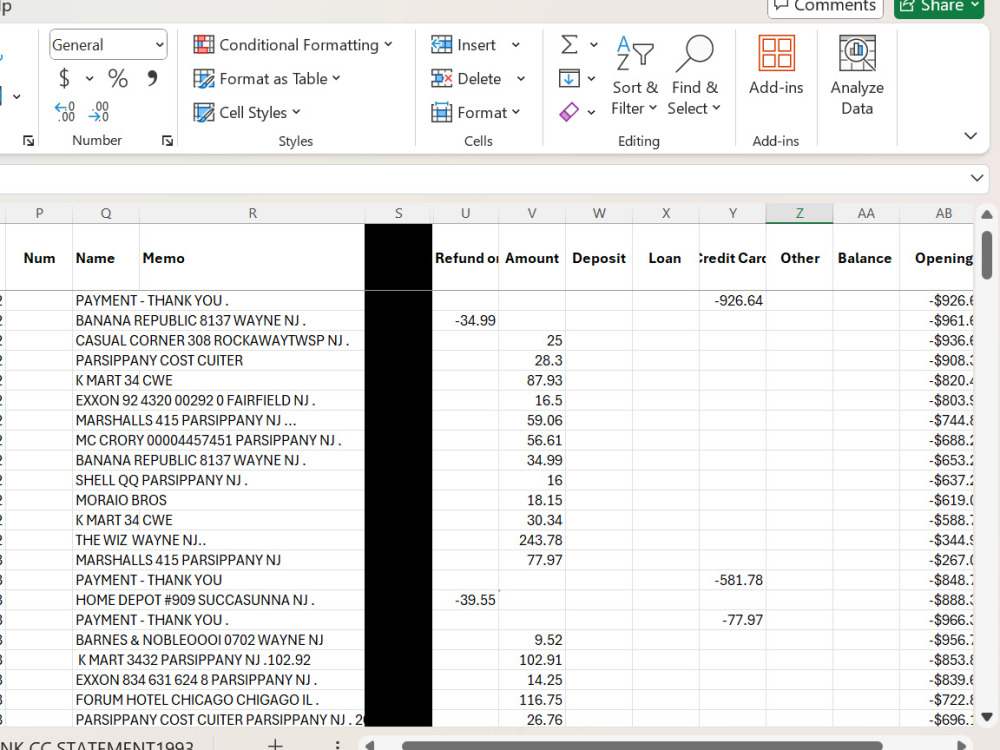Image resolution: width=1000 pixels, height=750 pixels.
Task: Click the Loan header cell
Action: (666, 258)
